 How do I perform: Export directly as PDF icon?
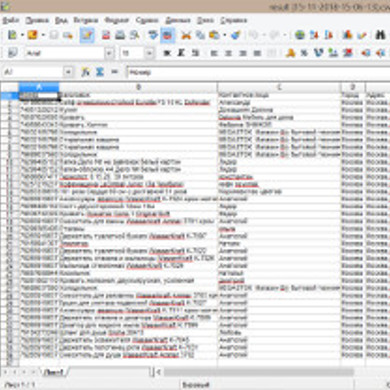[106, 35]
